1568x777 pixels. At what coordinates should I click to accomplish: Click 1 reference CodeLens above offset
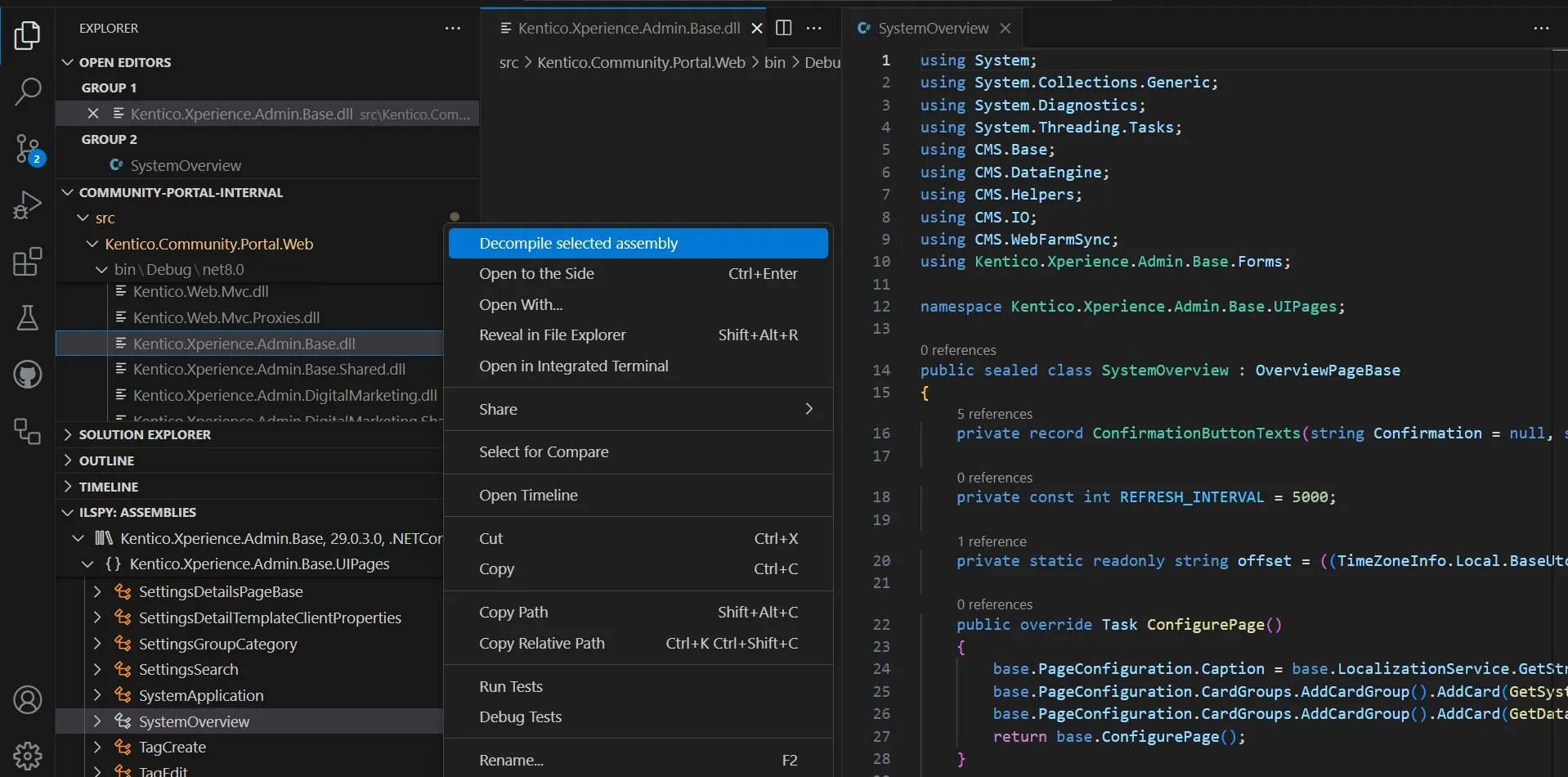(x=992, y=541)
